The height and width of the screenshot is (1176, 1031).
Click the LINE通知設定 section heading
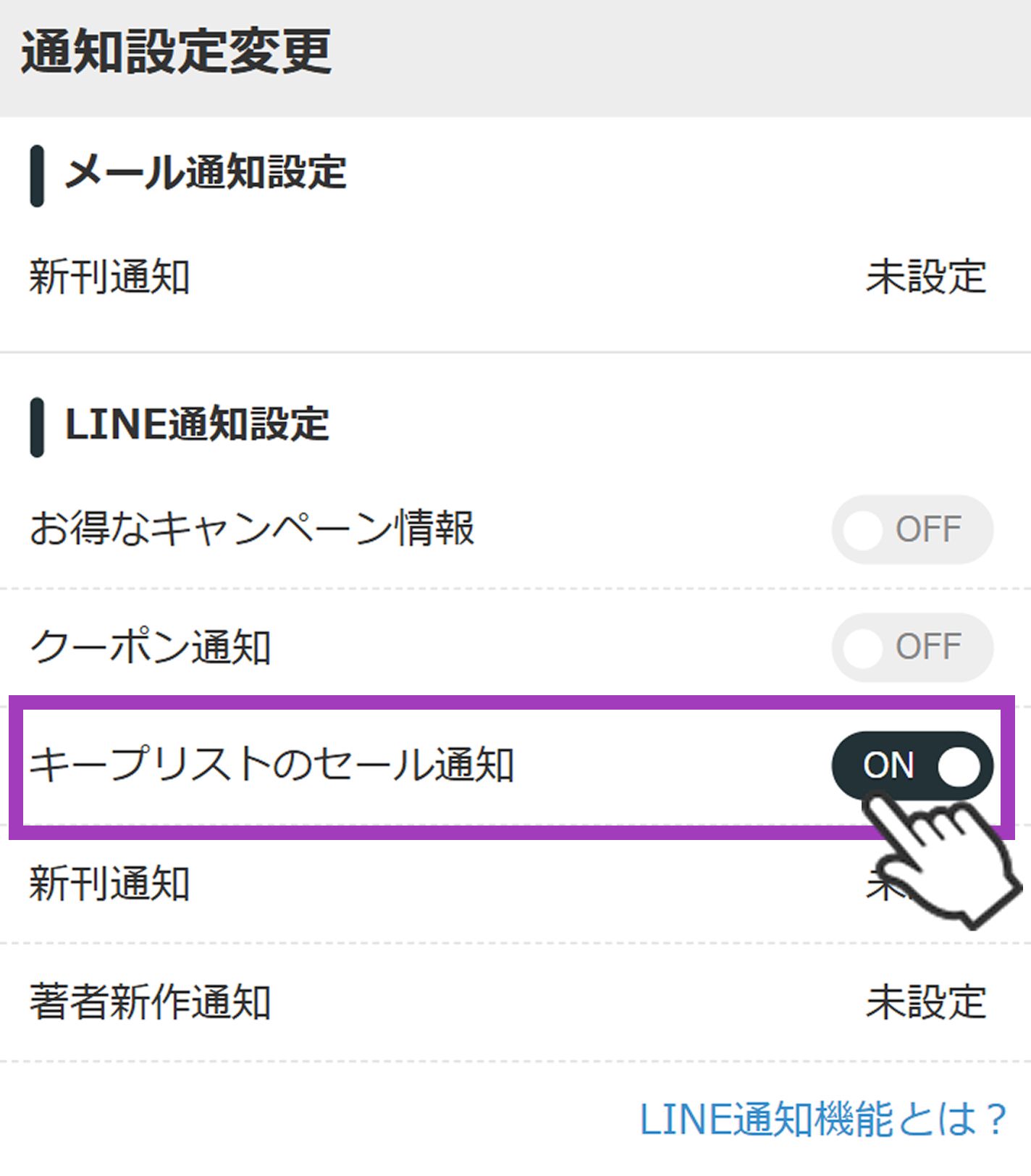pyautogui.click(x=197, y=425)
